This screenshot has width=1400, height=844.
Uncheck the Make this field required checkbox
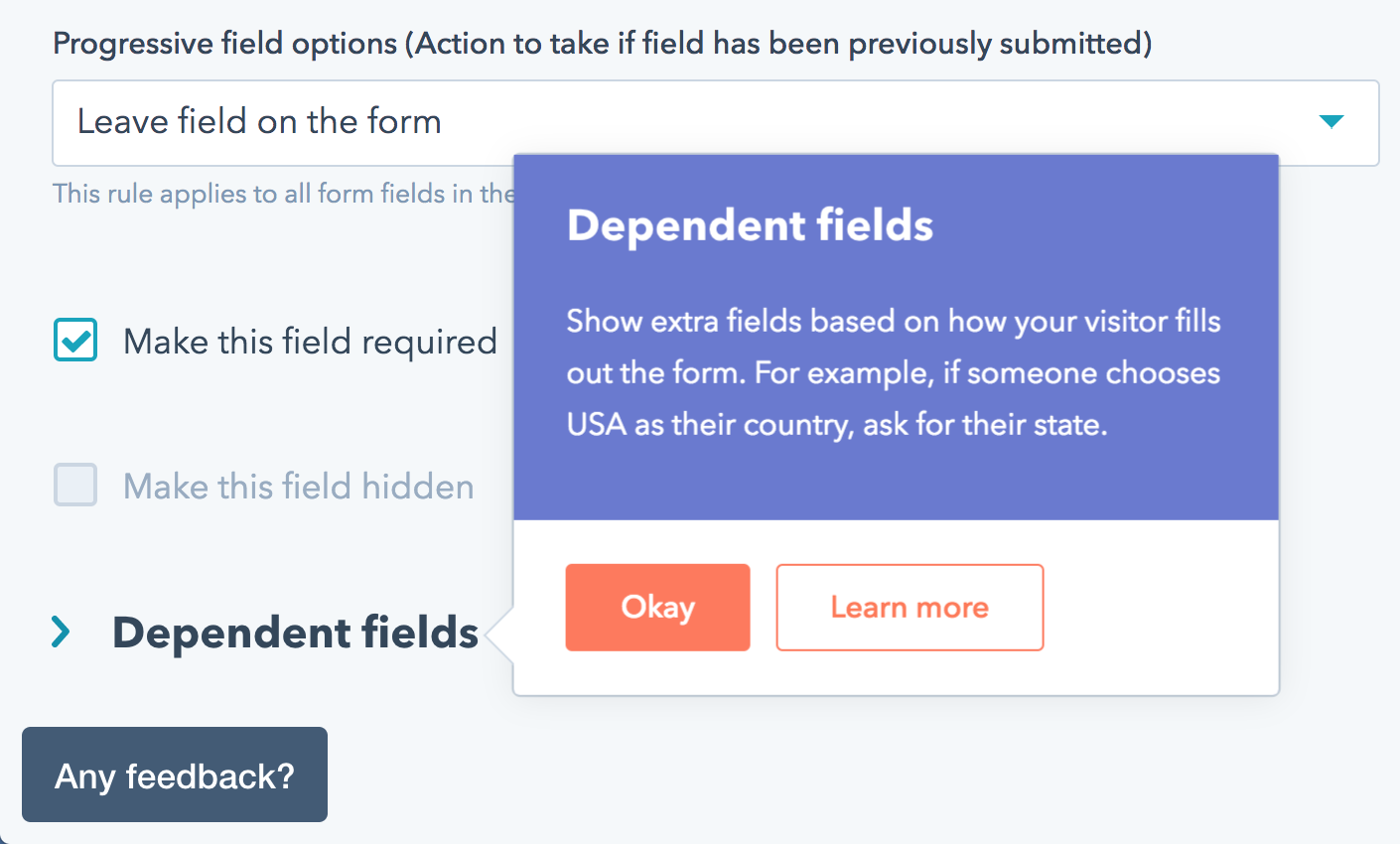[75, 340]
